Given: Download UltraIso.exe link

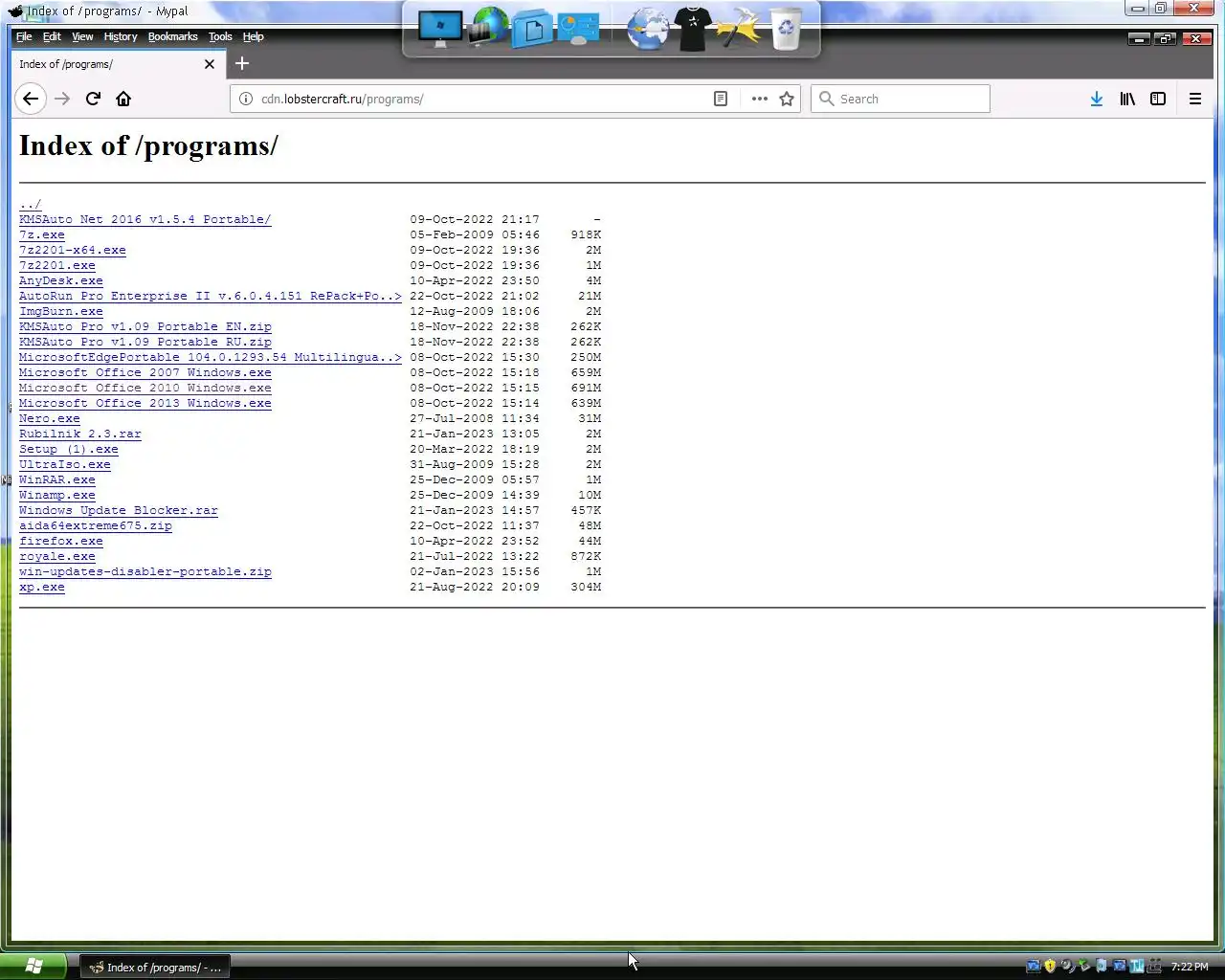Looking at the screenshot, I should coord(65,464).
